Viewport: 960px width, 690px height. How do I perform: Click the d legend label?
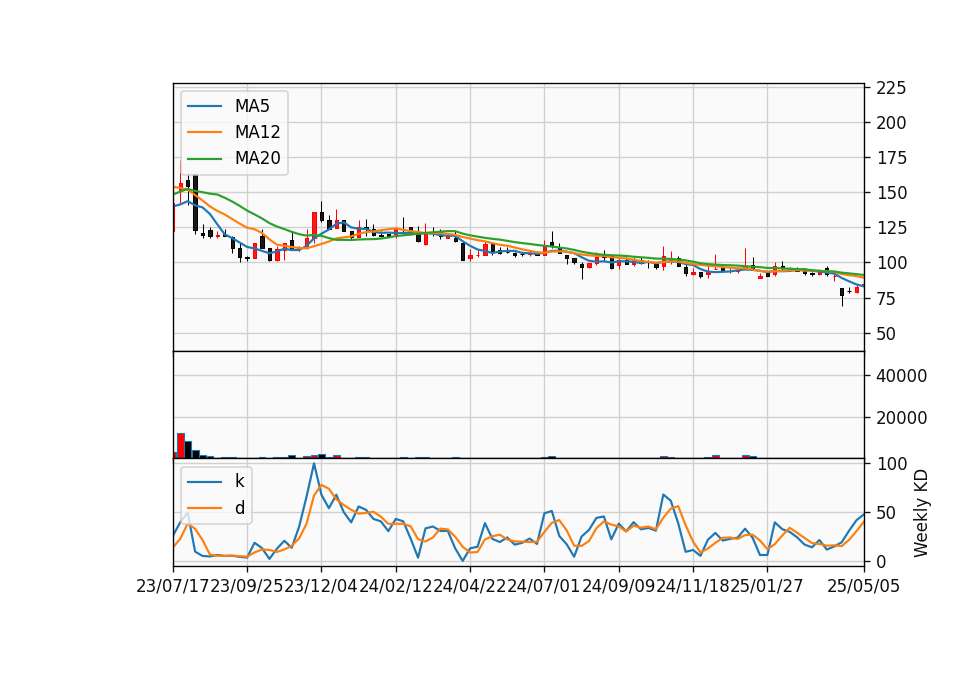[x=239, y=508]
